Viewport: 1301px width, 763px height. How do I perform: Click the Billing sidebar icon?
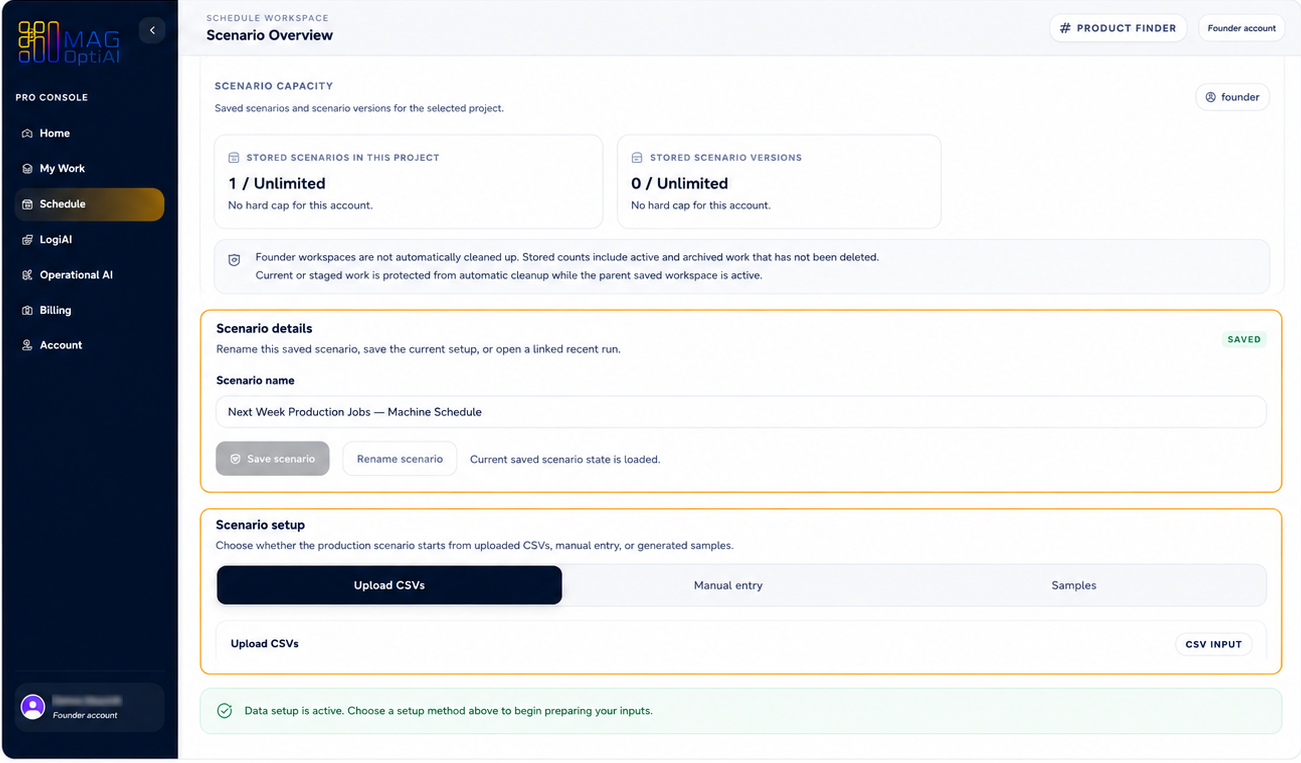click(x=27, y=310)
